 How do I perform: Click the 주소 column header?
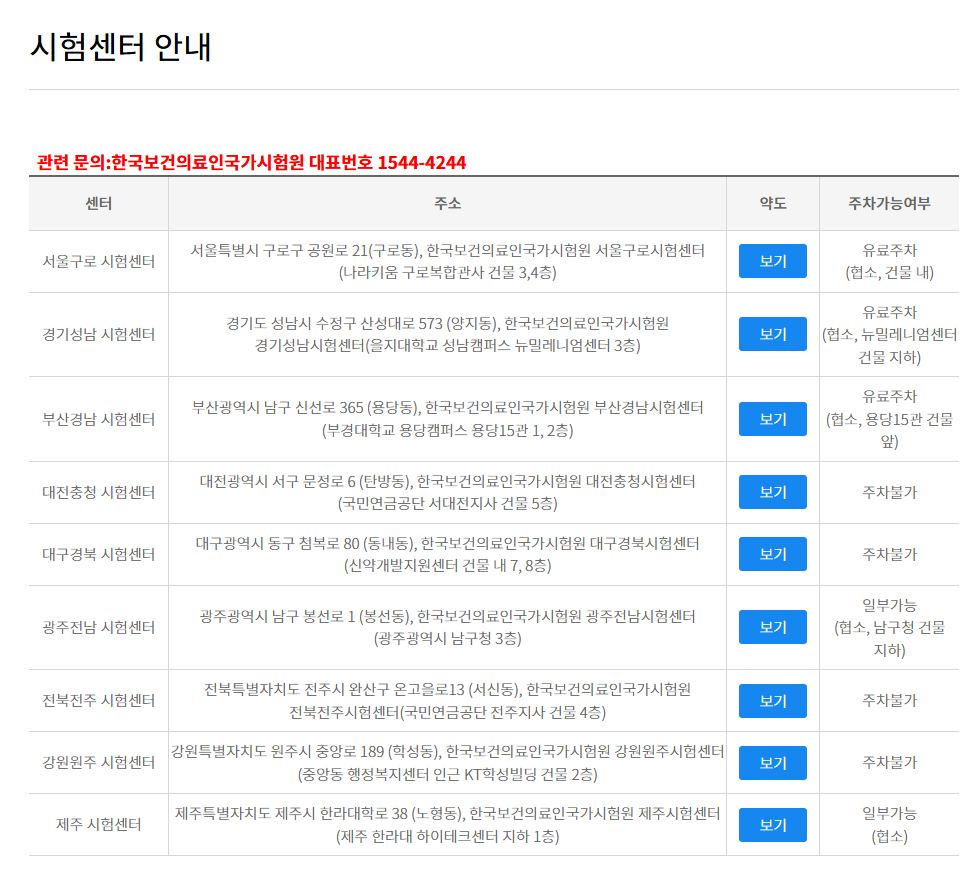pyautogui.click(x=447, y=203)
